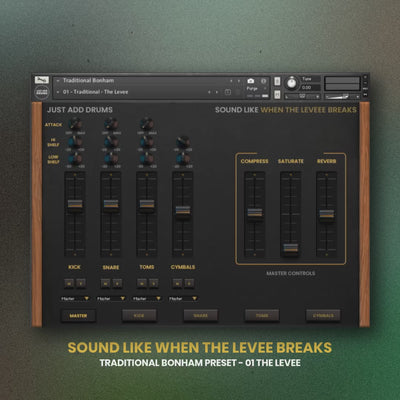The height and width of the screenshot is (400, 400).
Task: Go to previous instrument arrow beside Traditional Bonham
Action: tap(231, 81)
